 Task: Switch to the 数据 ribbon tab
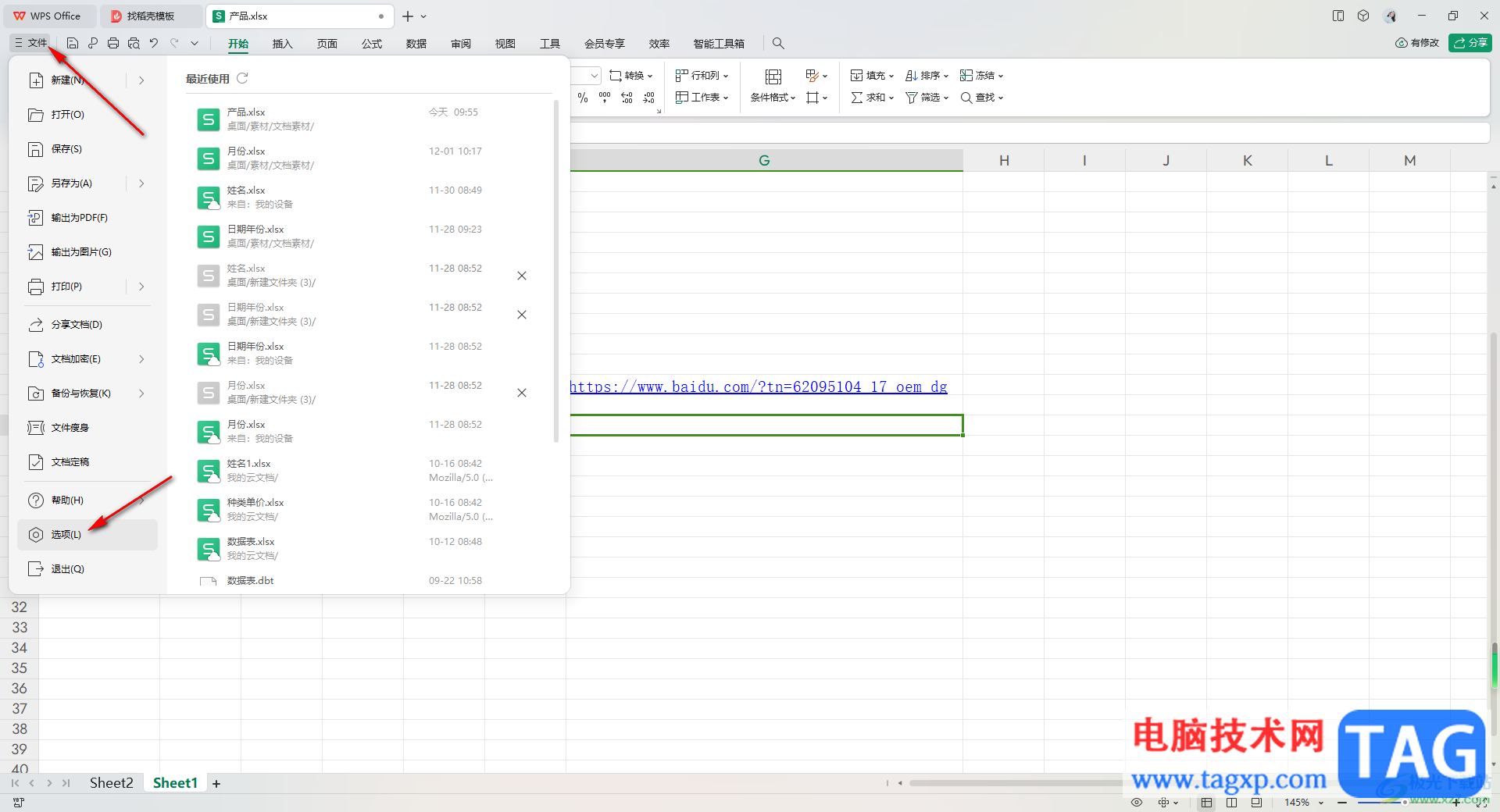pos(416,44)
